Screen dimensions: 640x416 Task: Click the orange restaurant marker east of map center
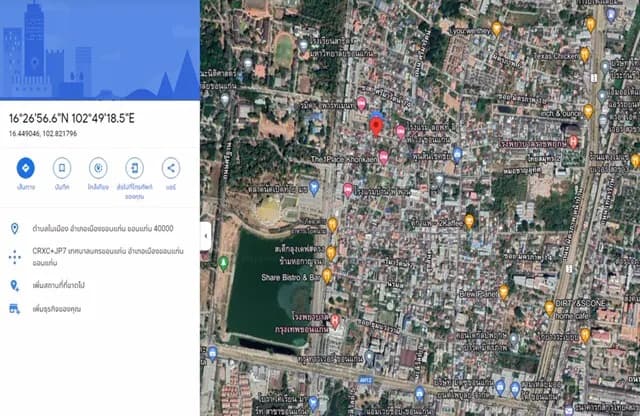coord(469,222)
